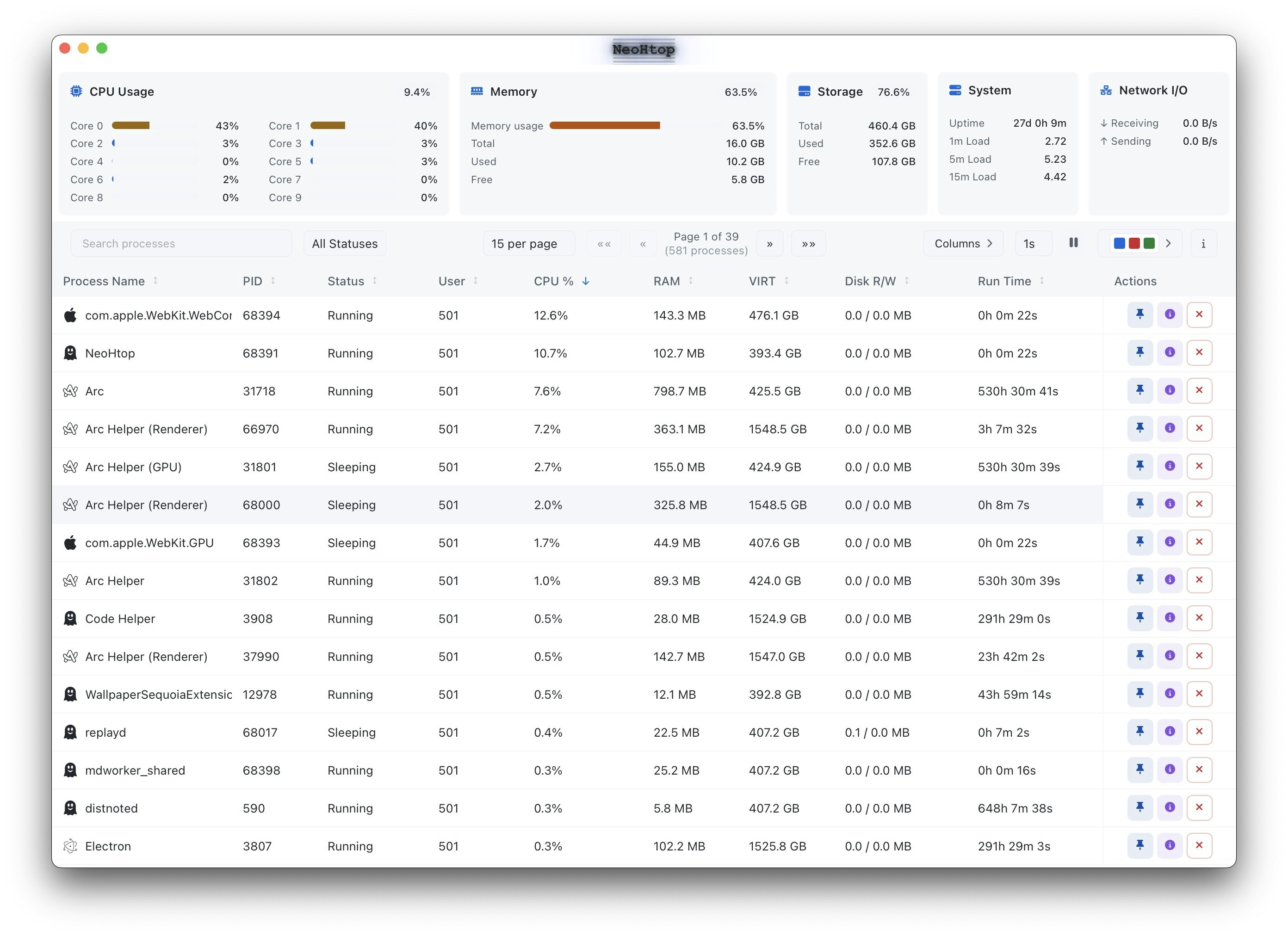Pin the Electron process
The image size is (1288, 936).
tap(1139, 846)
